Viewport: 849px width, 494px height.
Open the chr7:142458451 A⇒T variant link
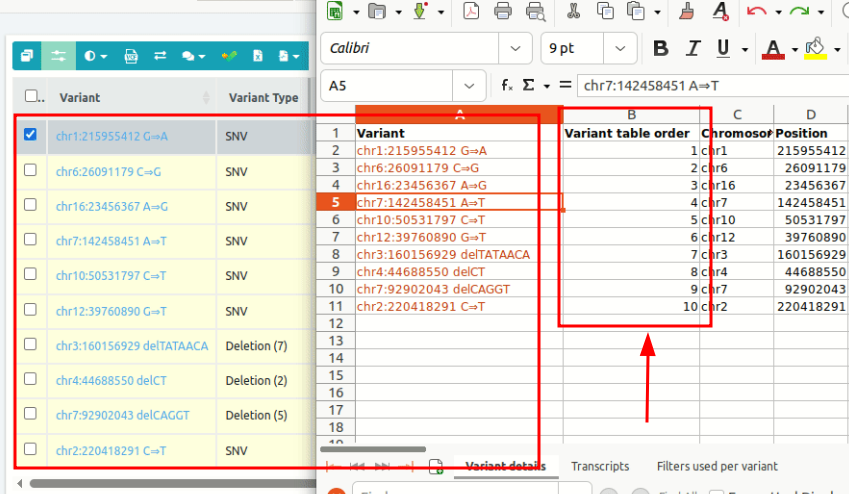coord(110,241)
